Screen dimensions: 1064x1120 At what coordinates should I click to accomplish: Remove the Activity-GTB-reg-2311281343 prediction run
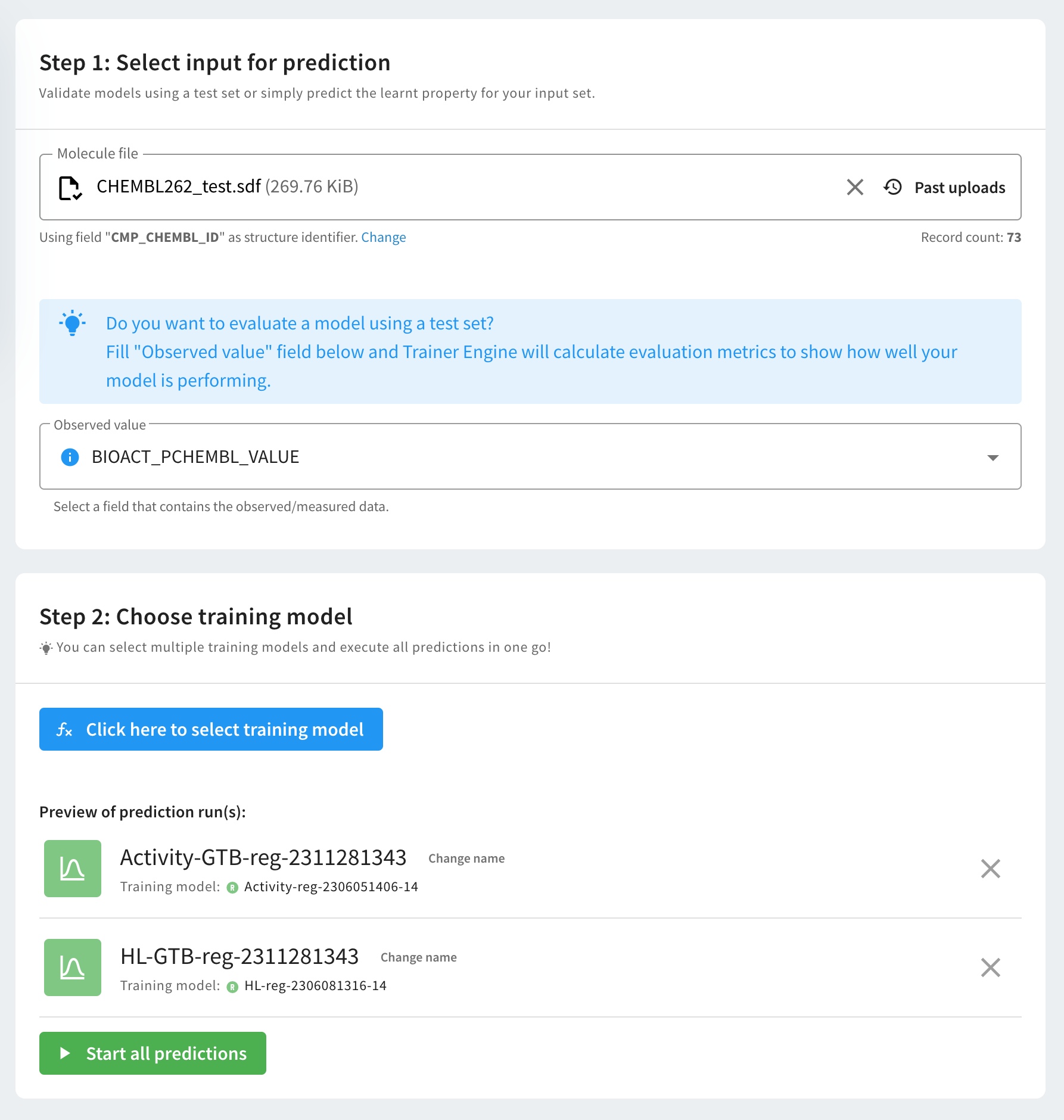point(990,869)
